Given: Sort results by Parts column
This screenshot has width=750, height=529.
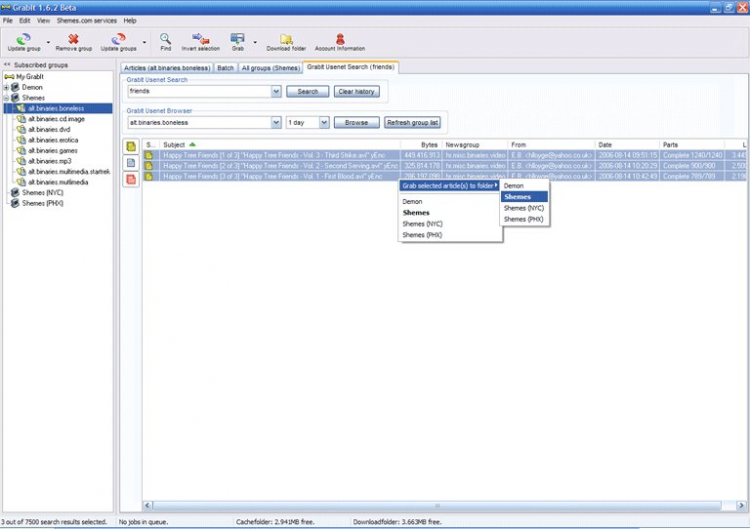Looking at the screenshot, I should coord(692,144).
